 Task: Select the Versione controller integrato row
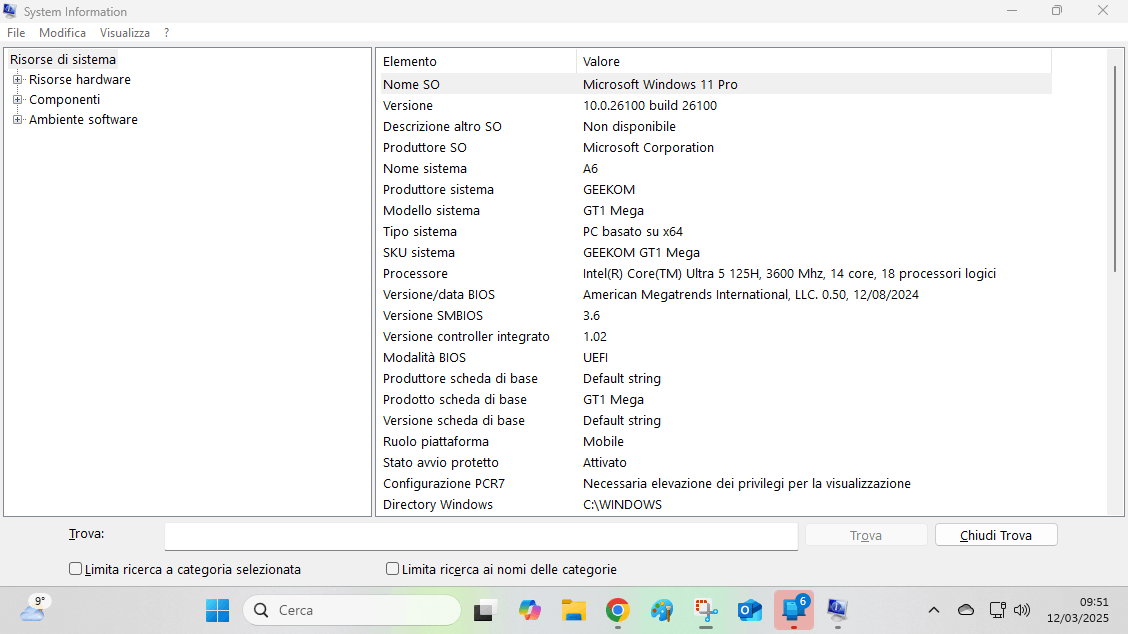[x=716, y=337]
